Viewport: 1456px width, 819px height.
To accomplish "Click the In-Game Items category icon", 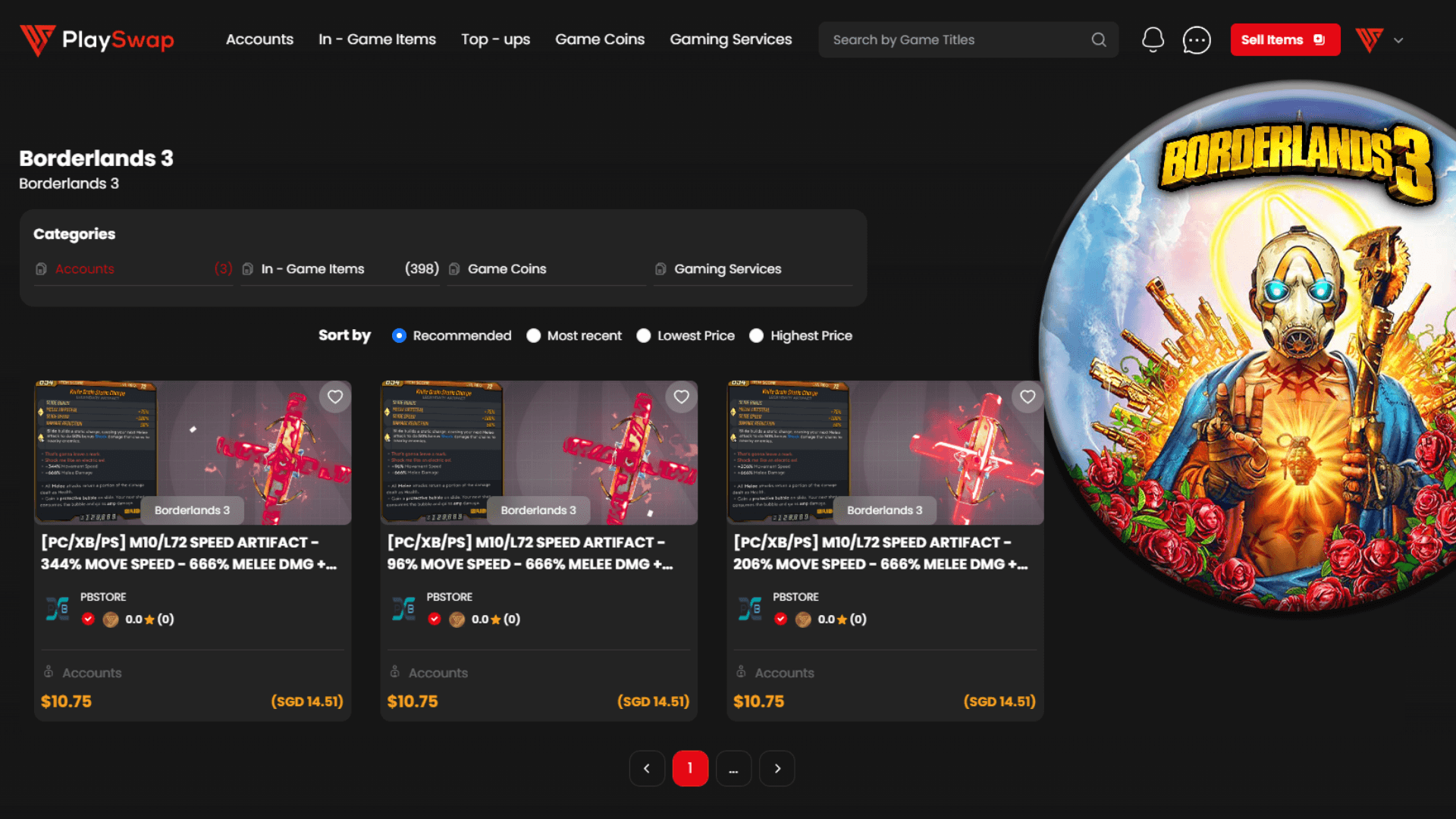I will (x=247, y=269).
